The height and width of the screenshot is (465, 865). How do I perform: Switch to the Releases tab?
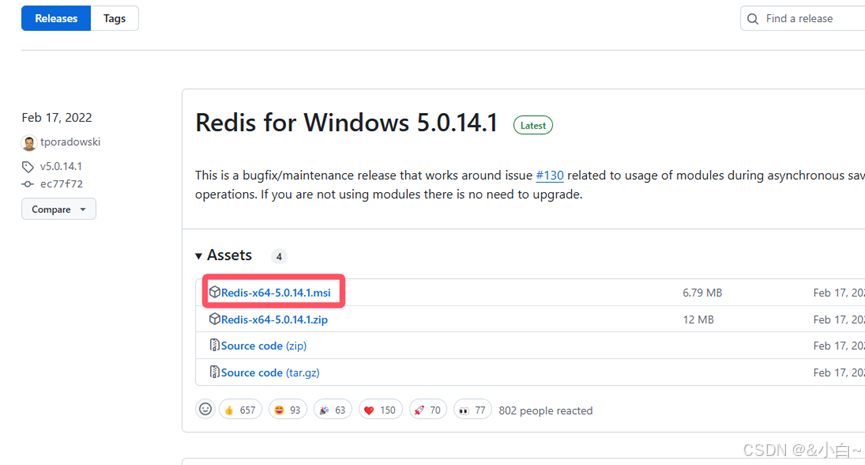[x=56, y=18]
